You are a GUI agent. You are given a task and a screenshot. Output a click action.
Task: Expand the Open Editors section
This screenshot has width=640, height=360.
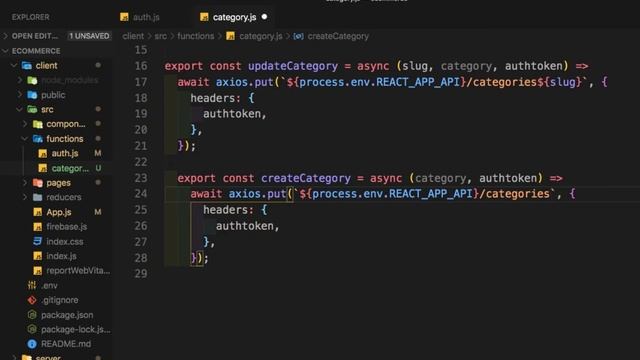(6, 36)
